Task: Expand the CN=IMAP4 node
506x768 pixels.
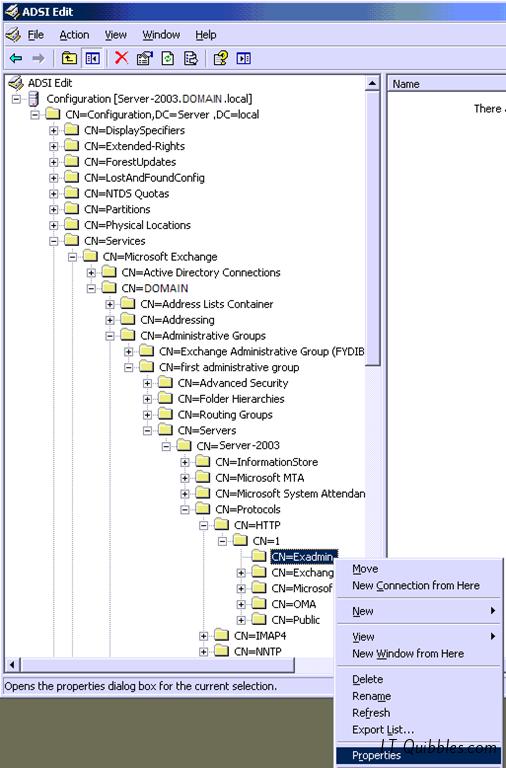Action: click(204, 636)
